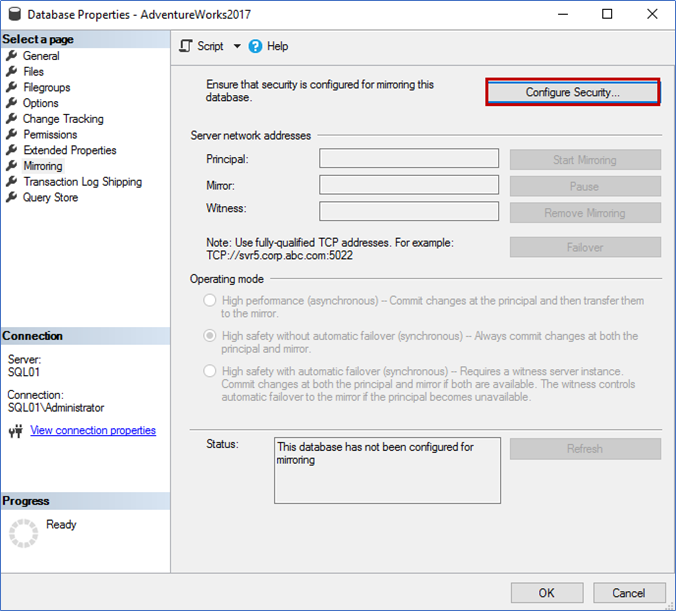This screenshot has width=676, height=611.
Task: Open the Transaction Log Shipping page
Action: 82,182
